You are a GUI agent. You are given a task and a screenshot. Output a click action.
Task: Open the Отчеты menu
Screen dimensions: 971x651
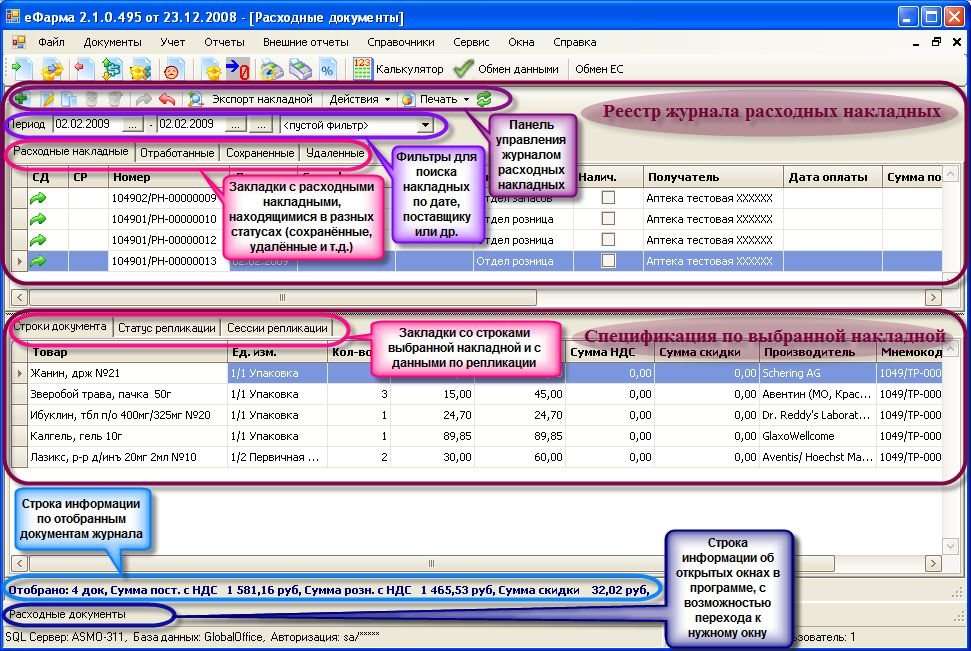[224, 42]
